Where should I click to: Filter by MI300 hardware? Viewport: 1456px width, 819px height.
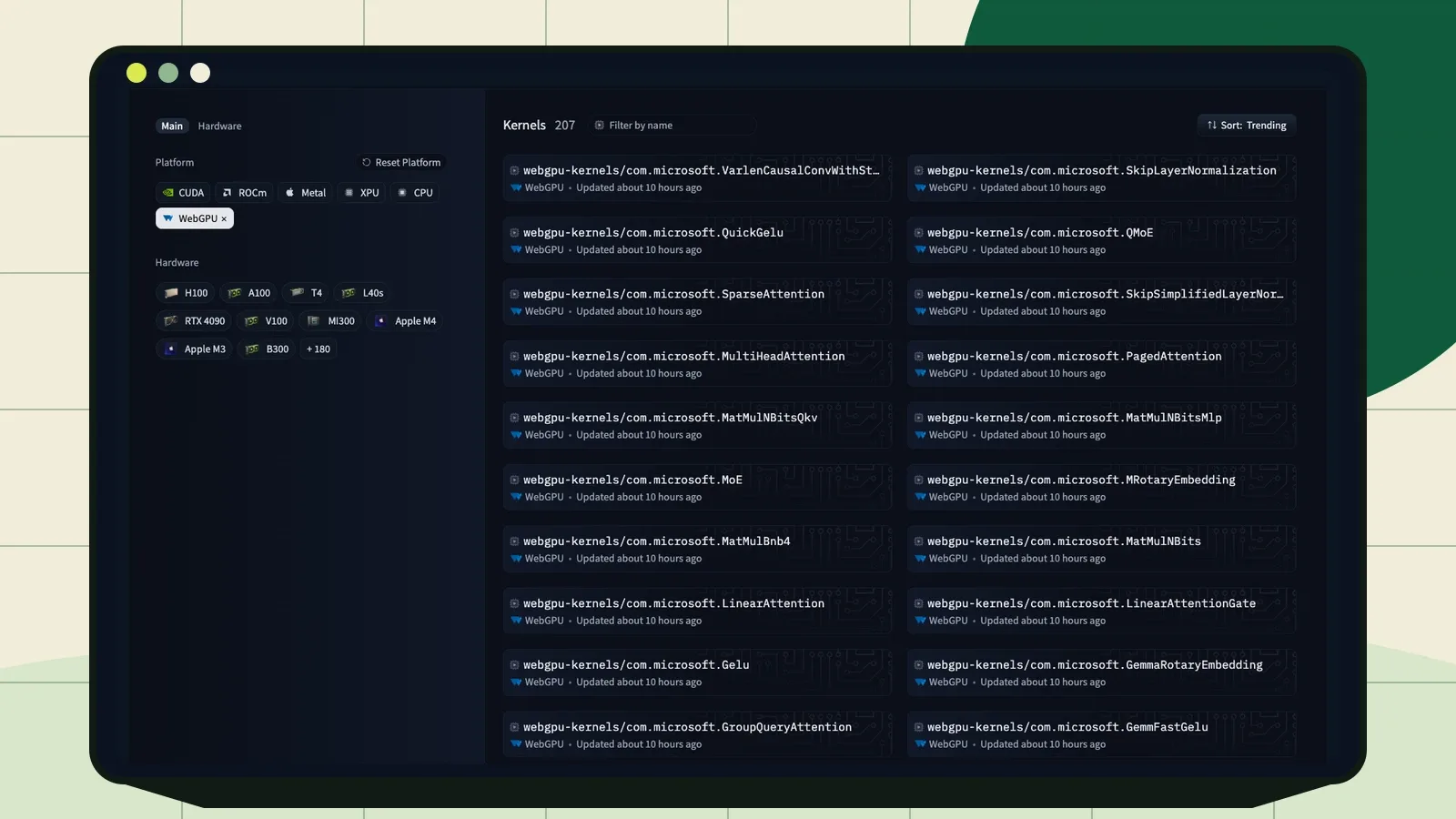click(330, 321)
